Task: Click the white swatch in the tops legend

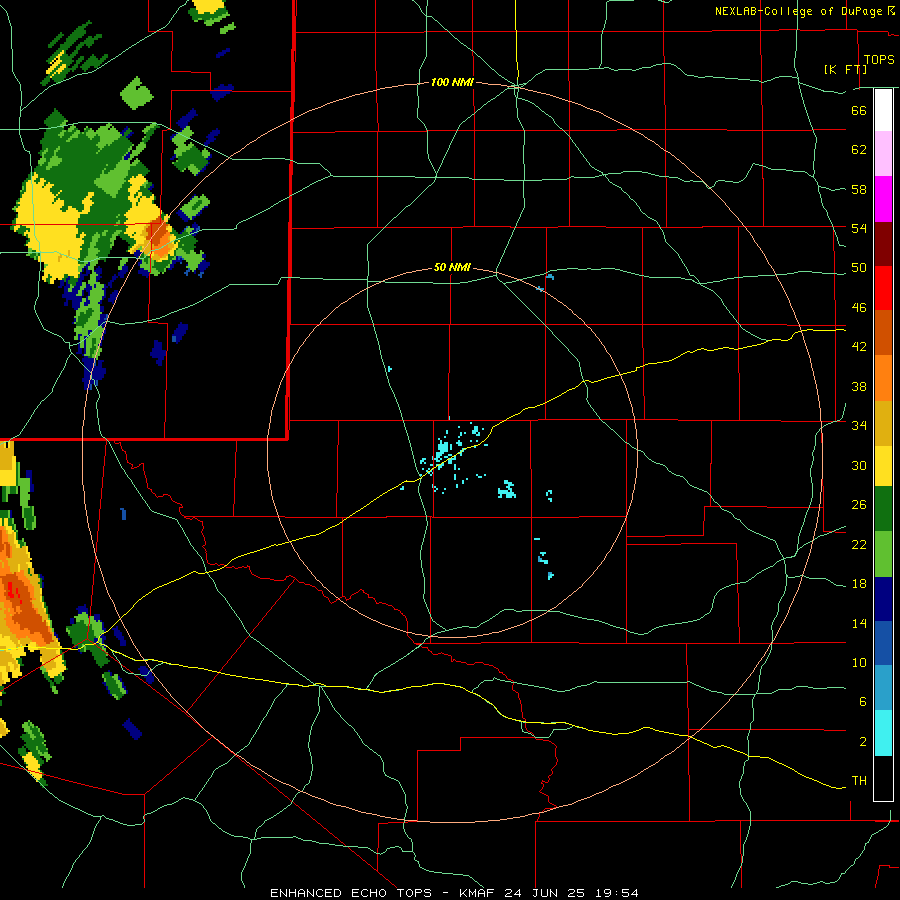Action: tap(883, 110)
